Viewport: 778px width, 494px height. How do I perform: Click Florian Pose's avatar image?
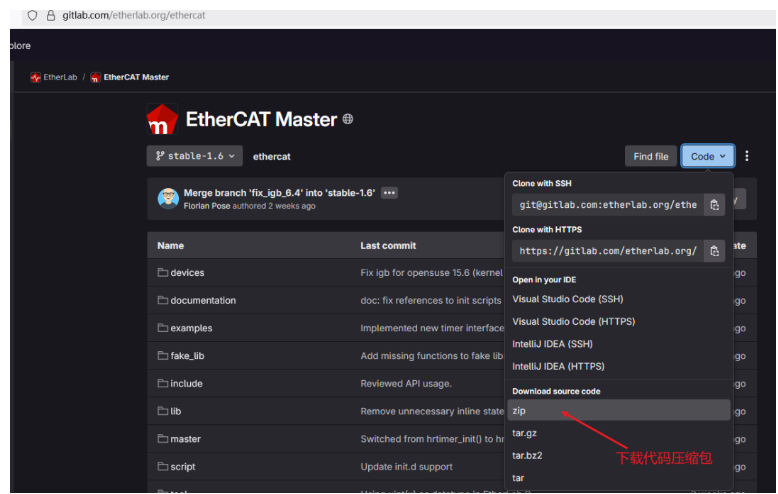point(168,198)
